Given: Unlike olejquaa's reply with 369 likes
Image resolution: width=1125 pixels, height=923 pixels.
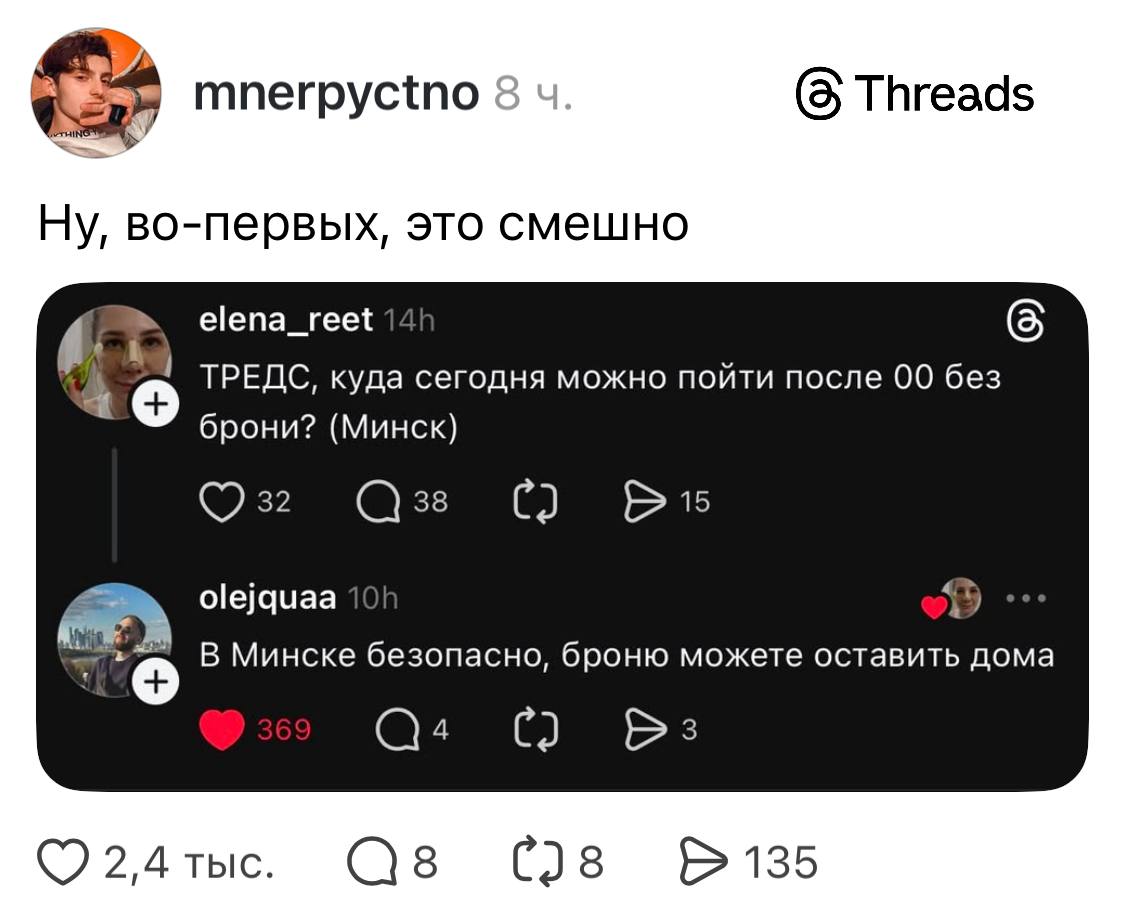Looking at the screenshot, I should [222, 731].
